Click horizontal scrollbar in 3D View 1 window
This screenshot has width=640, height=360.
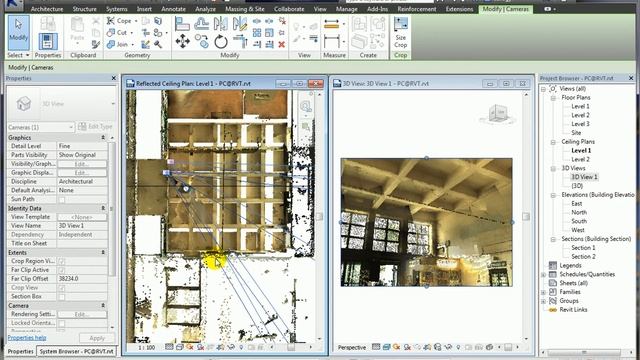508,347
